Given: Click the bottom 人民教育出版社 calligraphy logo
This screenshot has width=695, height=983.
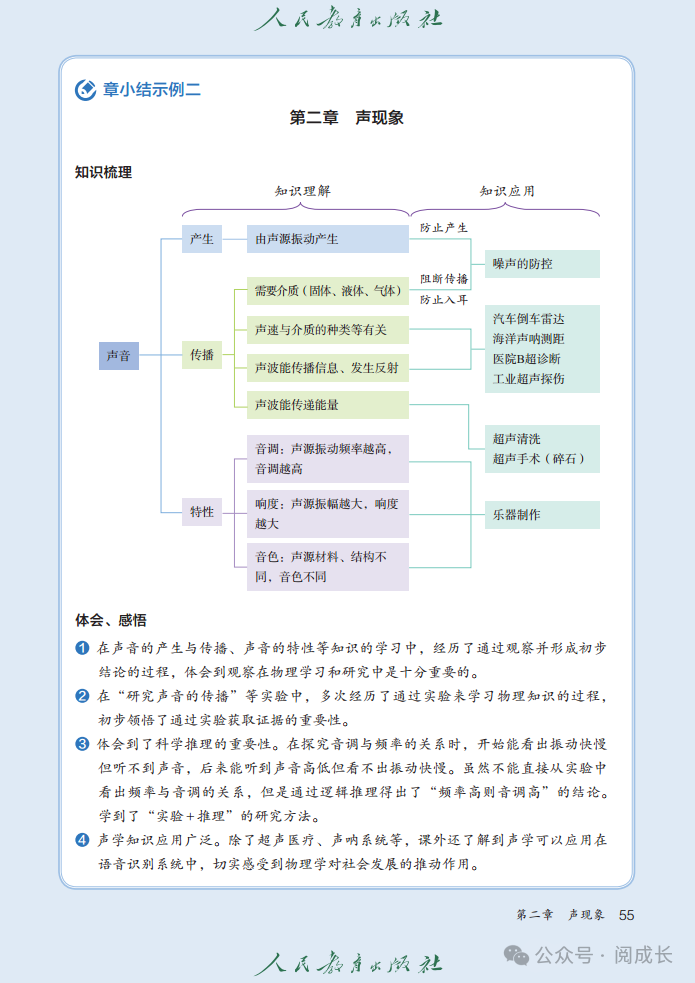Looking at the screenshot, I should (348, 964).
